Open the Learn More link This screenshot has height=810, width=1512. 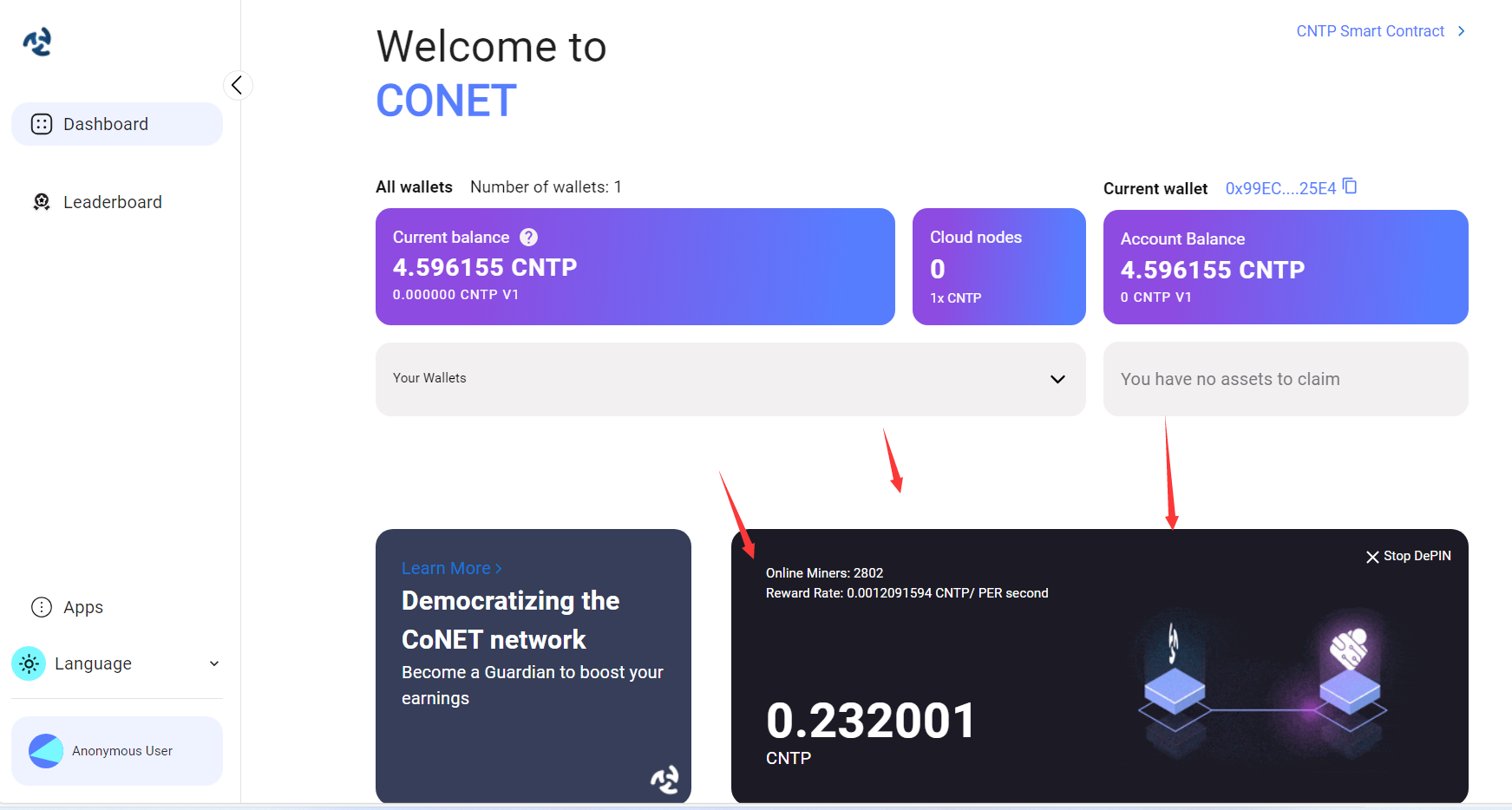[x=452, y=568]
